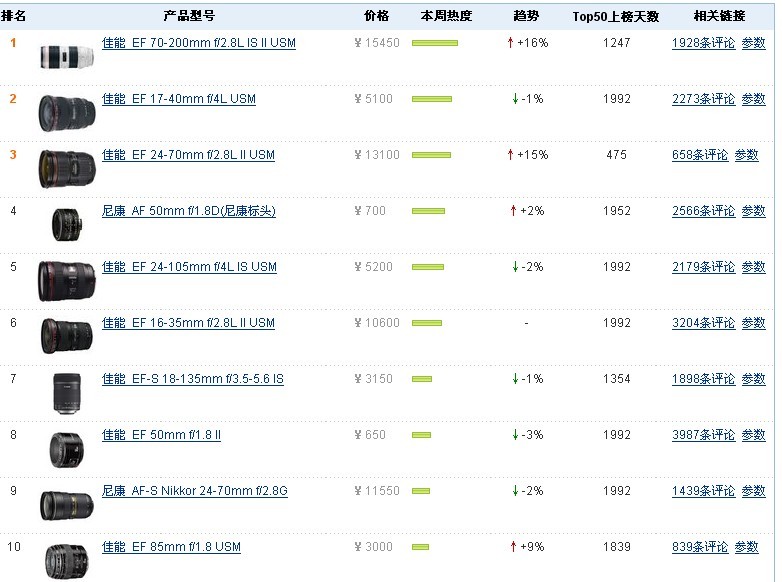
Task: Click the EF 17-40mm lens thumbnail
Action: [x=67, y=113]
